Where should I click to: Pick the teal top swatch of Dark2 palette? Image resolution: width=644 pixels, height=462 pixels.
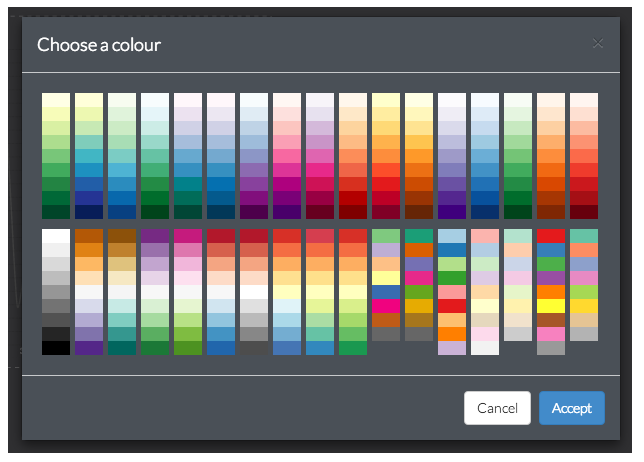(x=419, y=236)
